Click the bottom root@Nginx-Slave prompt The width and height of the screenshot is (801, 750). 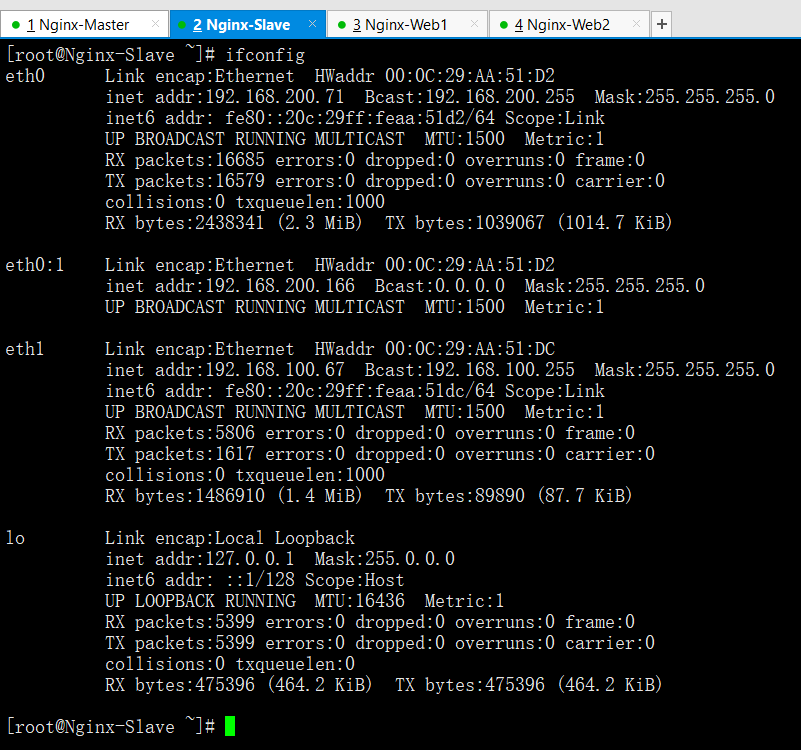click(110, 726)
